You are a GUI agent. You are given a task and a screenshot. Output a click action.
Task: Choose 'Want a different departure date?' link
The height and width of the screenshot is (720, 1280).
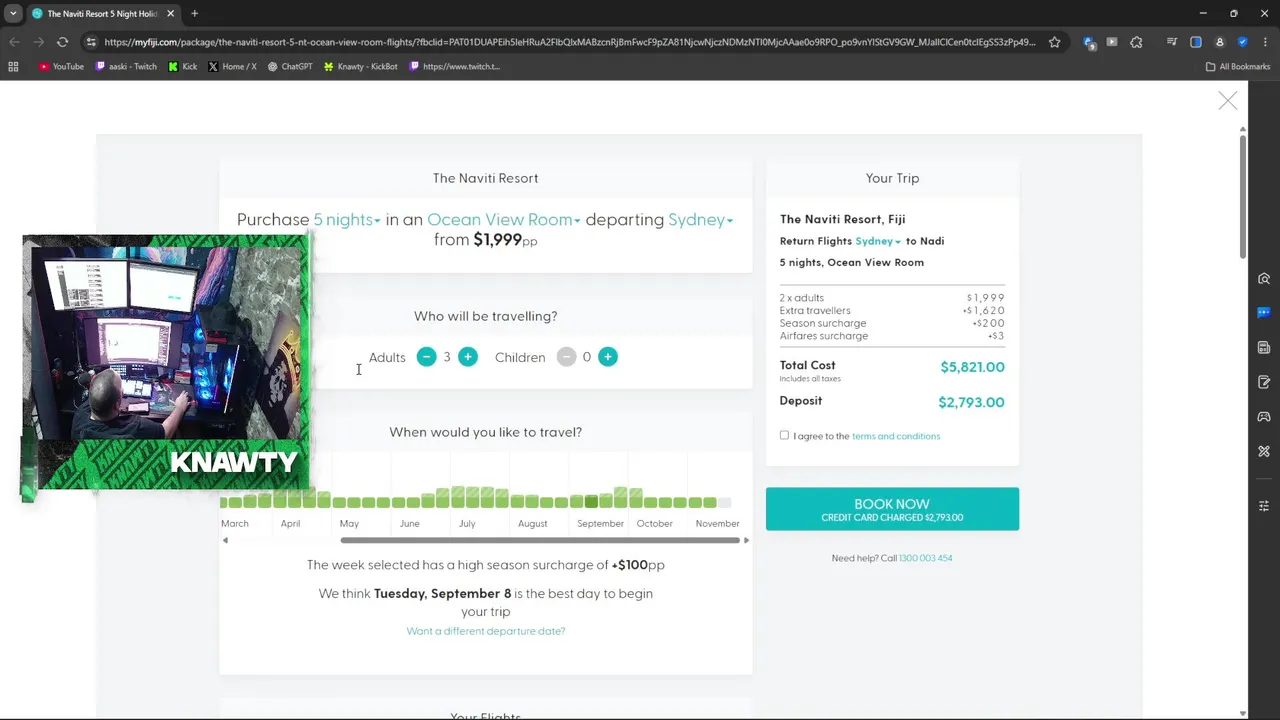tap(485, 631)
